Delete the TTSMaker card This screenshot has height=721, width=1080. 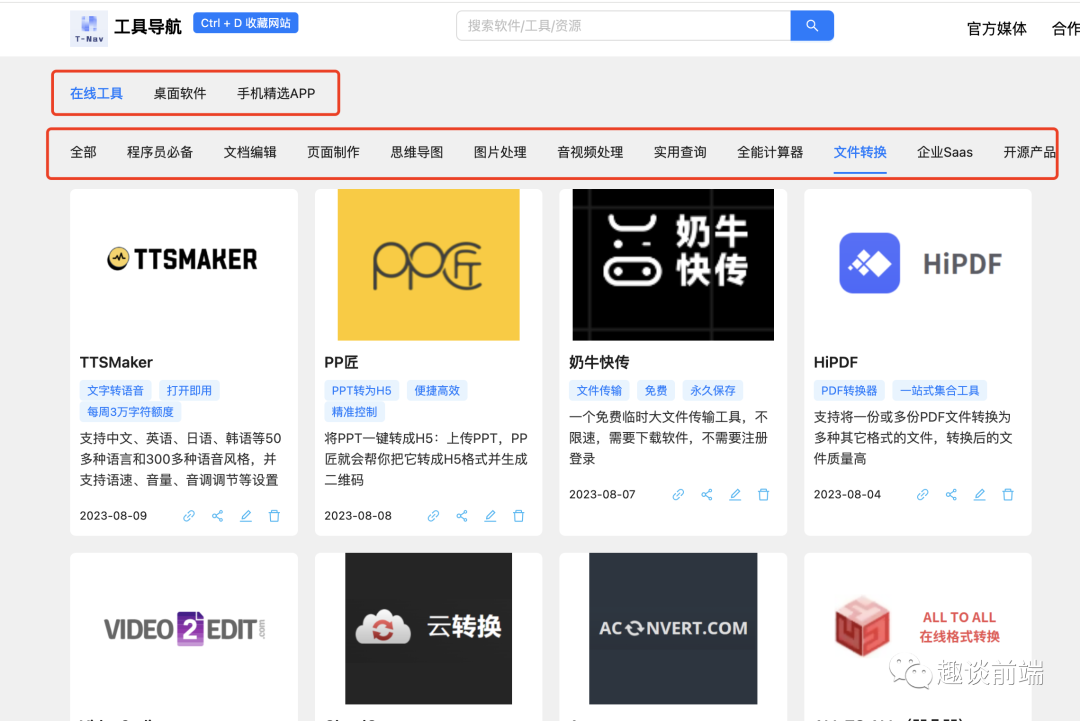click(x=274, y=516)
